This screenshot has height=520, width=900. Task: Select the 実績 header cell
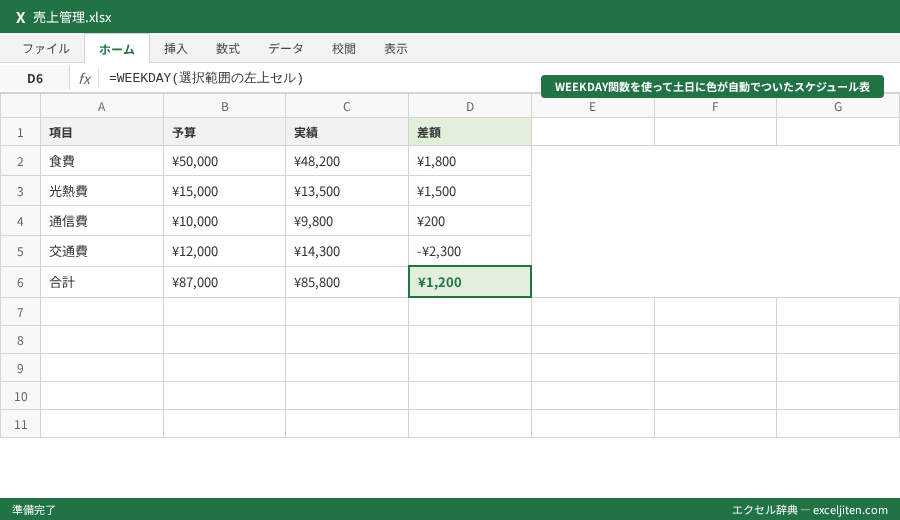pos(347,132)
